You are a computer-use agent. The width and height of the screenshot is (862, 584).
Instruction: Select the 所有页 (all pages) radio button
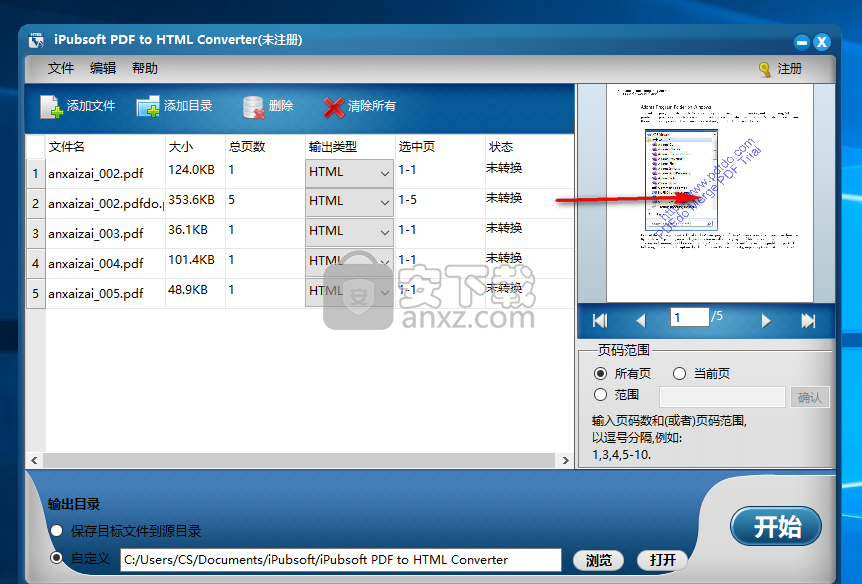[600, 374]
